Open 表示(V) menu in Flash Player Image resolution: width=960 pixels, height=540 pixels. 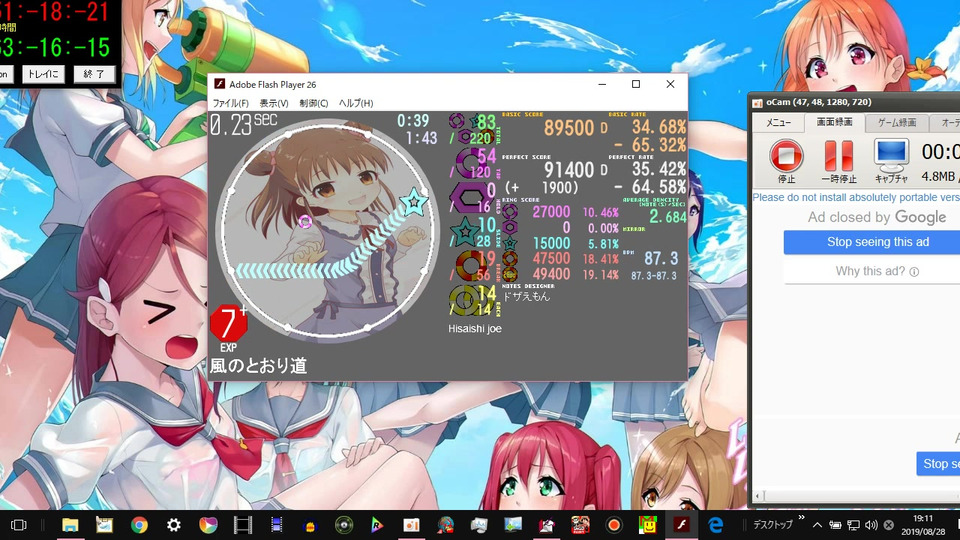(274, 103)
